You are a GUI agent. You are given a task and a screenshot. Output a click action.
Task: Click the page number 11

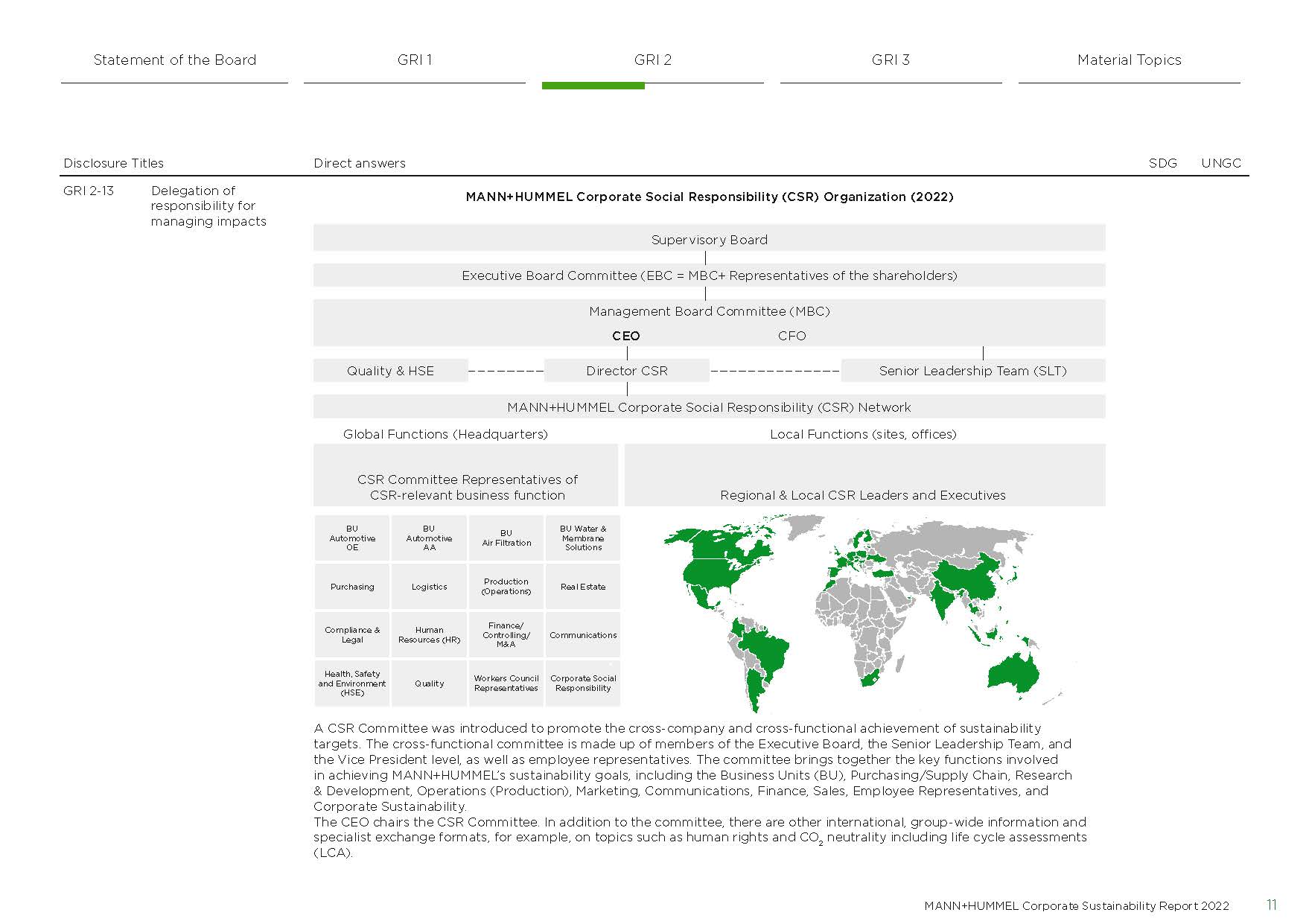point(1272,905)
